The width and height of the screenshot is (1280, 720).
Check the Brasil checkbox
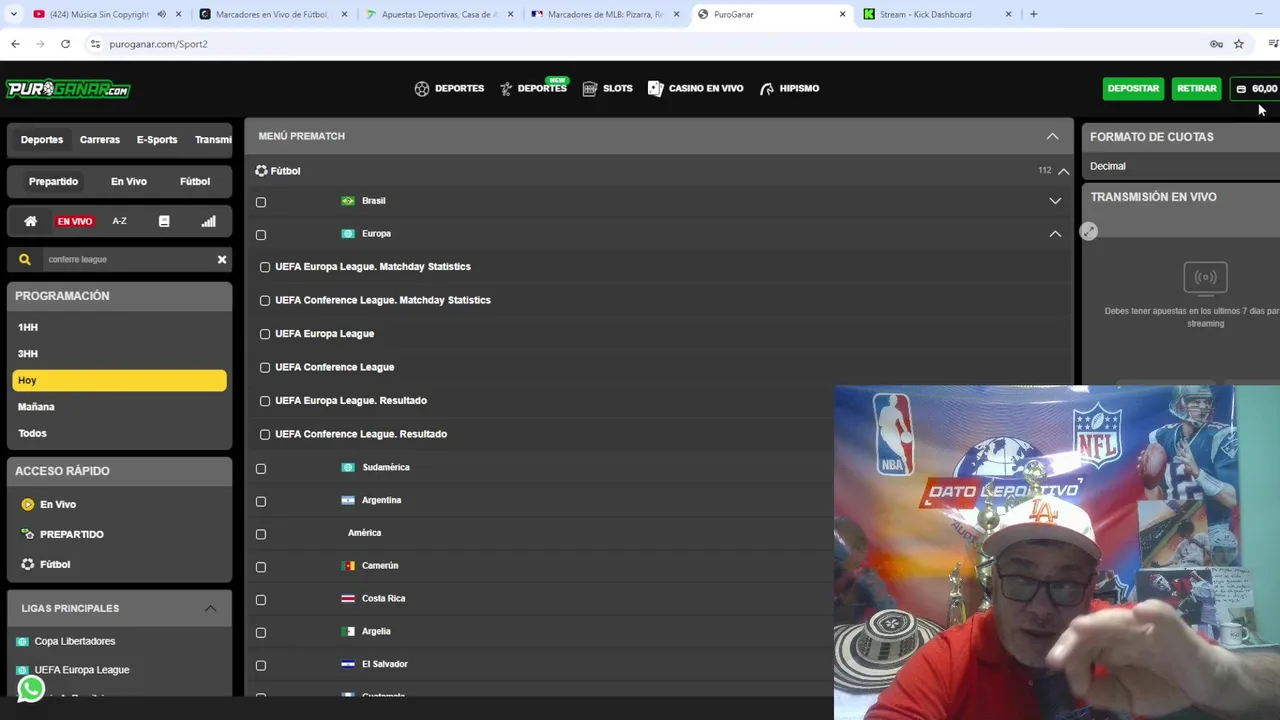(261, 202)
